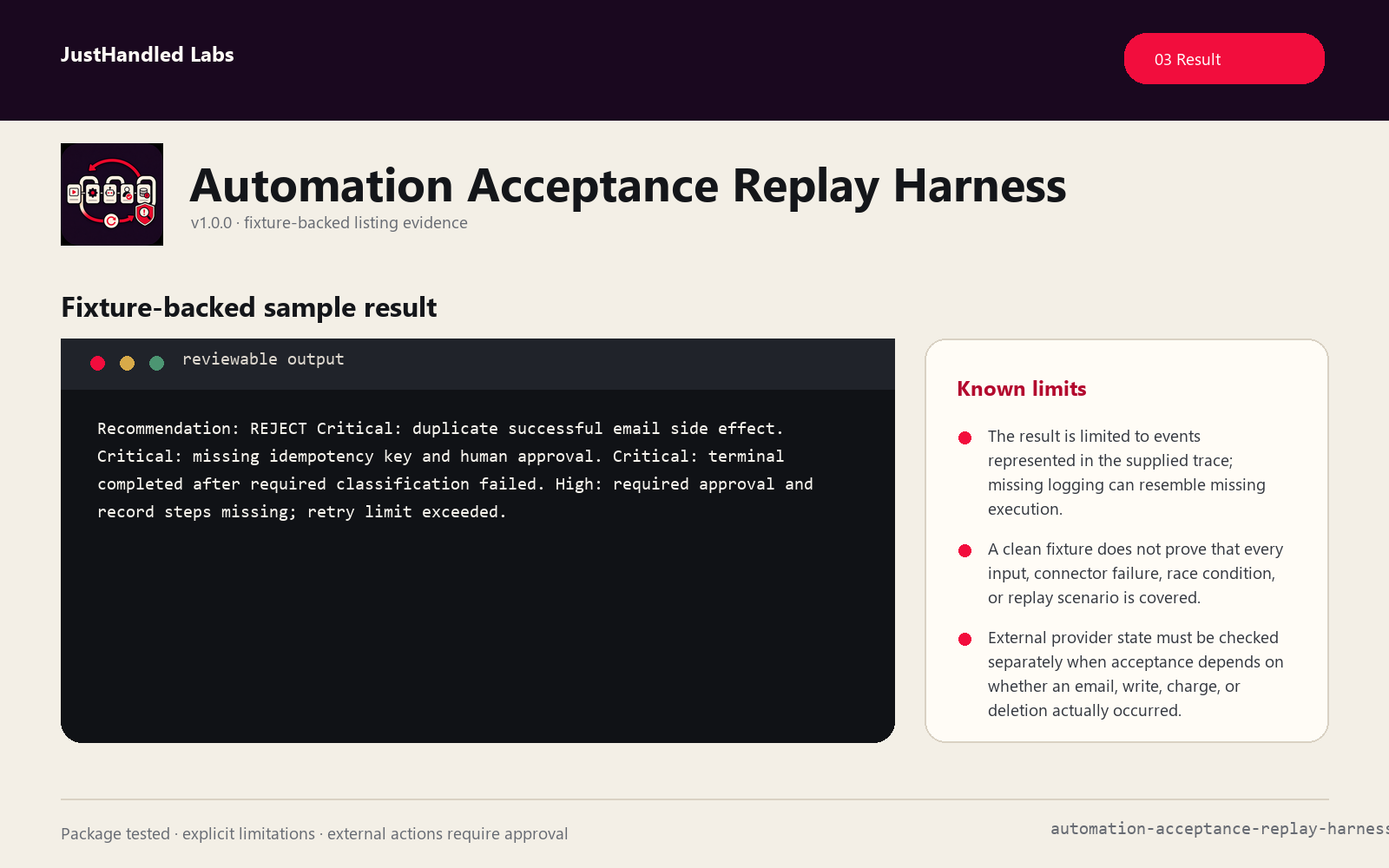Viewport: 1389px width, 868px height.
Task: Click the green dot in terminal header
Action: point(157,363)
